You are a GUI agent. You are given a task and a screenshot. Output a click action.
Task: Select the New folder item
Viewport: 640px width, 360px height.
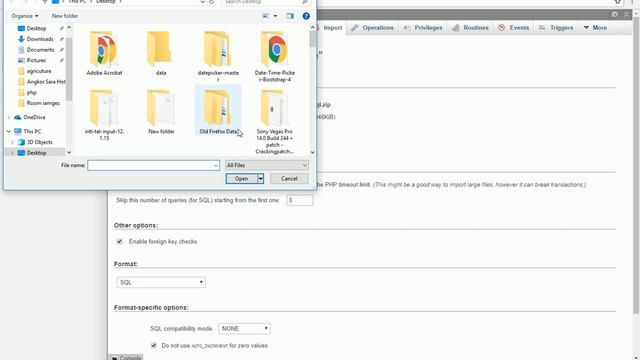161,112
